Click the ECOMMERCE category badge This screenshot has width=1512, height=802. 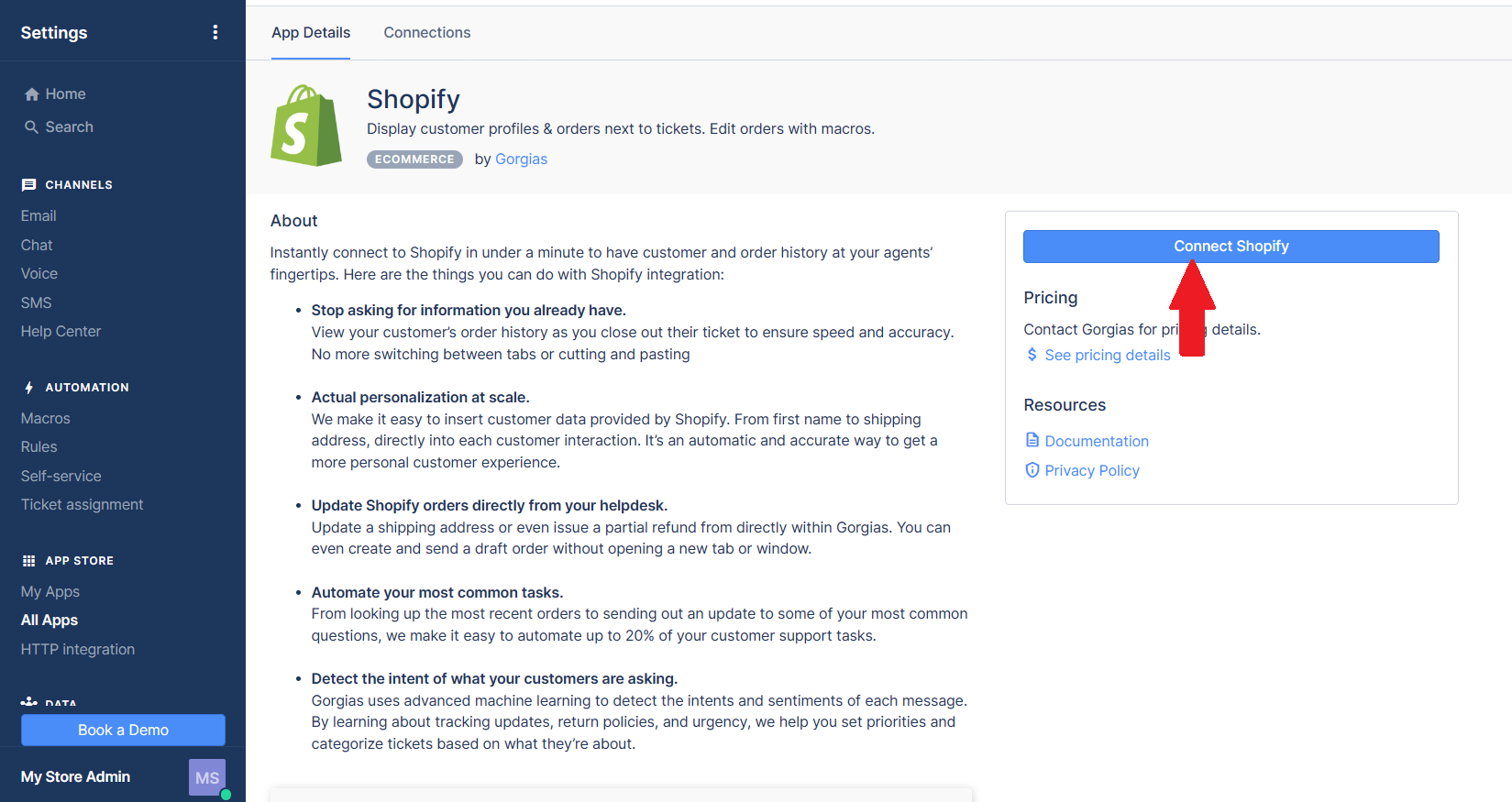click(414, 159)
